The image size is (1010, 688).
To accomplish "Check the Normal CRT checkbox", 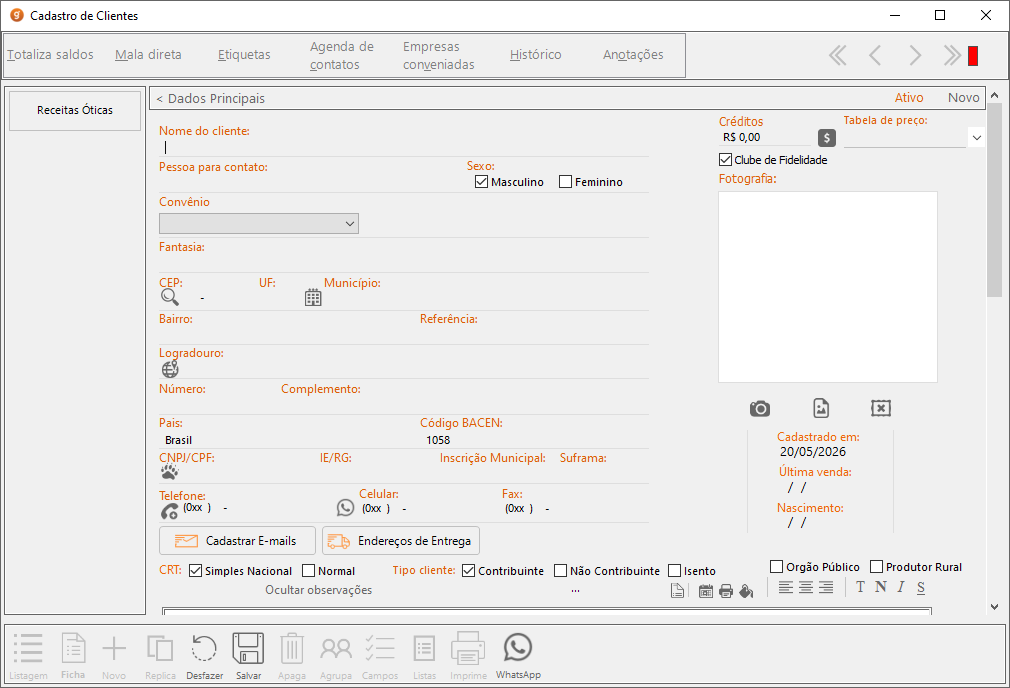I will click(x=309, y=571).
